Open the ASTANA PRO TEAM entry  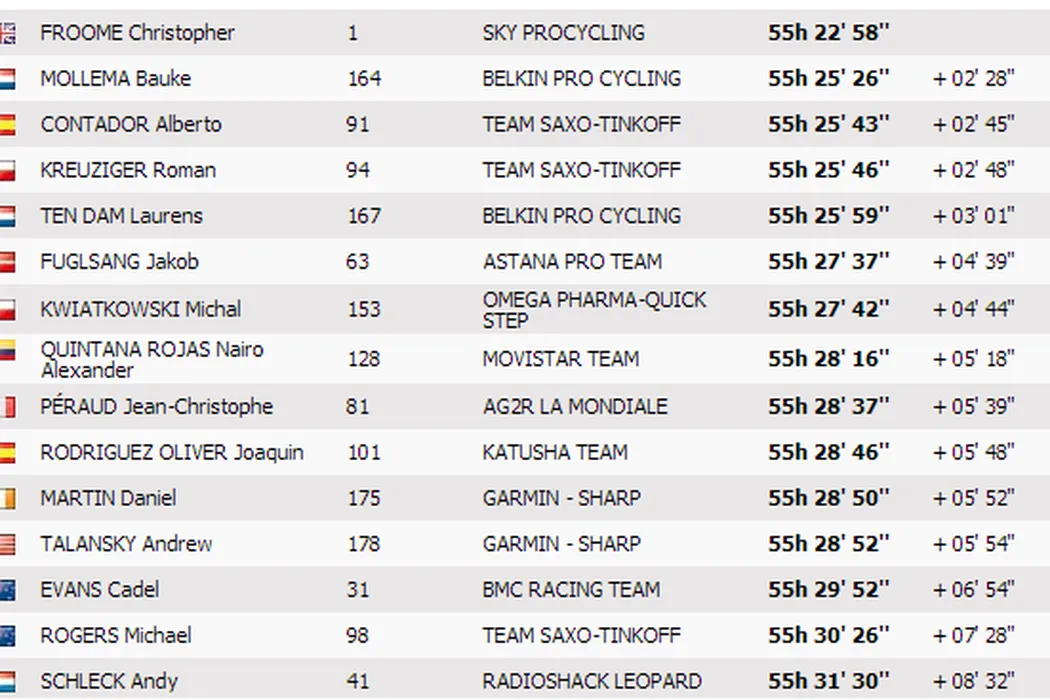[572, 262]
